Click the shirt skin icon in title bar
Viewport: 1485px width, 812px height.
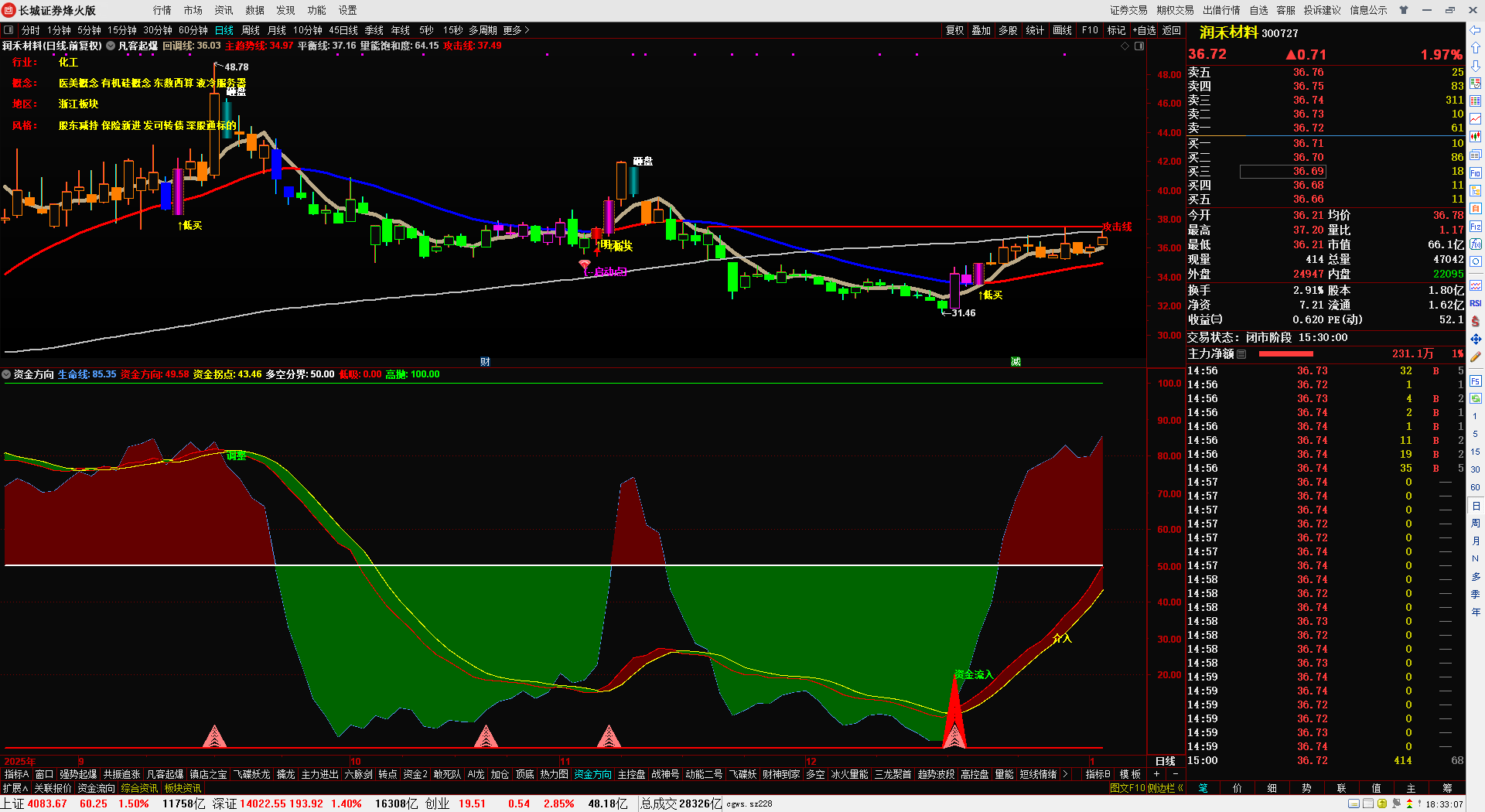pos(1404,10)
